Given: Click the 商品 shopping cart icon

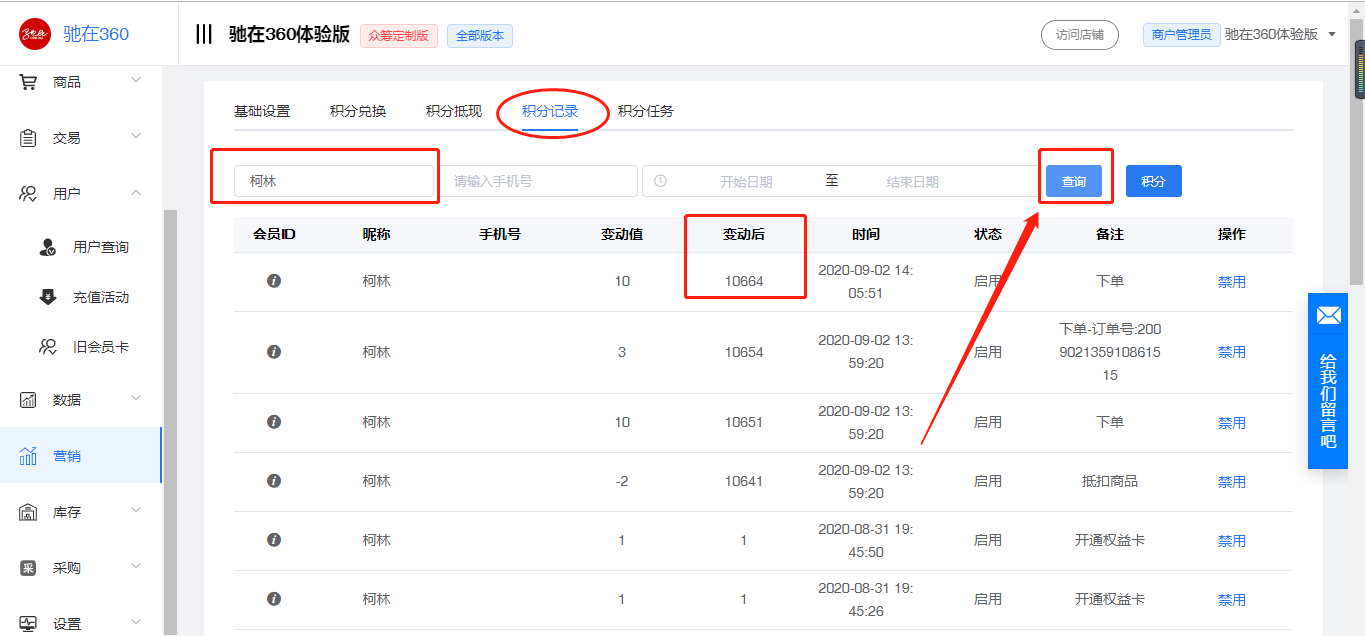Looking at the screenshot, I should click(x=29, y=82).
